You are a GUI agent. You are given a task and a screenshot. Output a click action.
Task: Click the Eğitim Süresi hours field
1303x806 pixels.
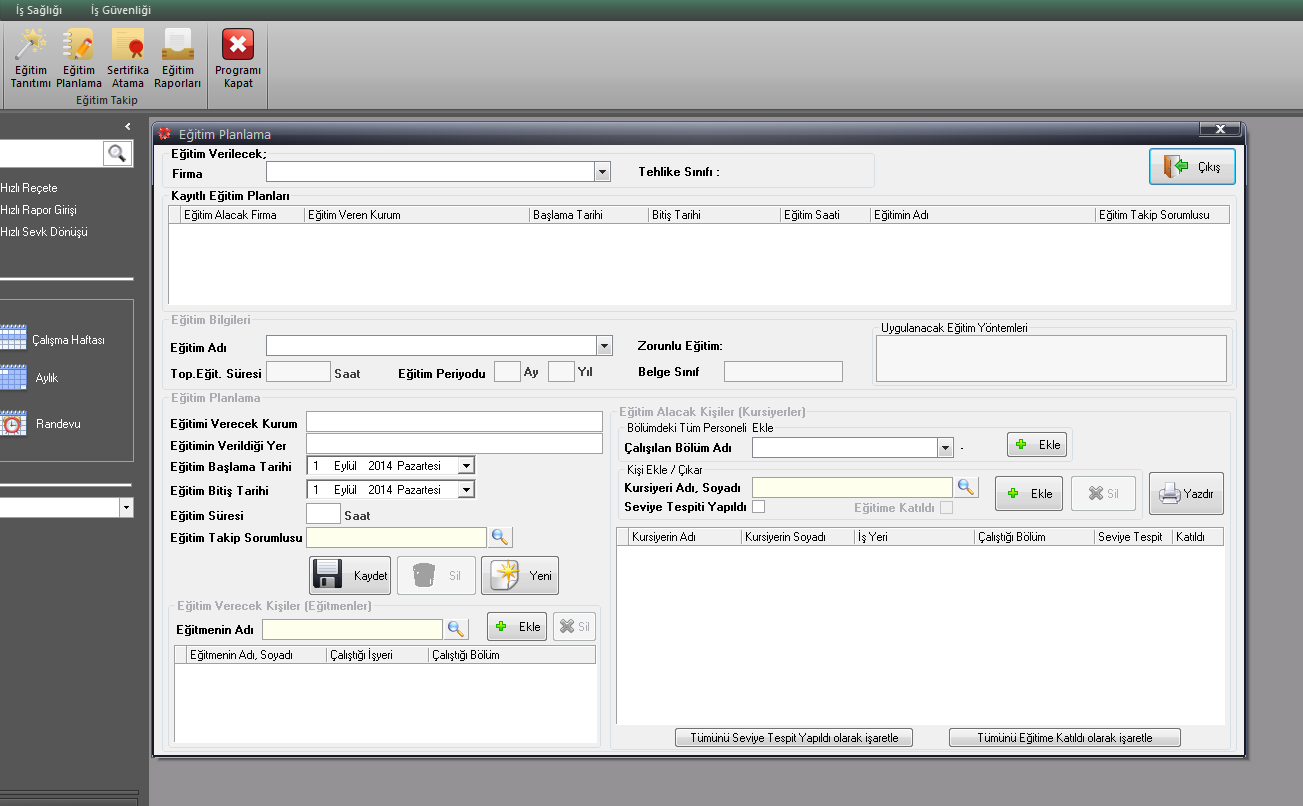pos(323,514)
